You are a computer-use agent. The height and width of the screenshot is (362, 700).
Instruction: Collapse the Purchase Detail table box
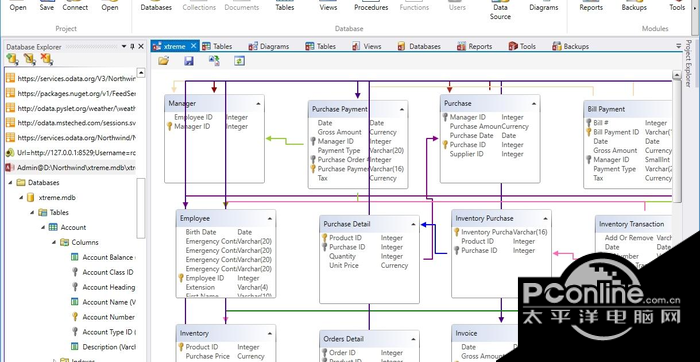click(413, 224)
